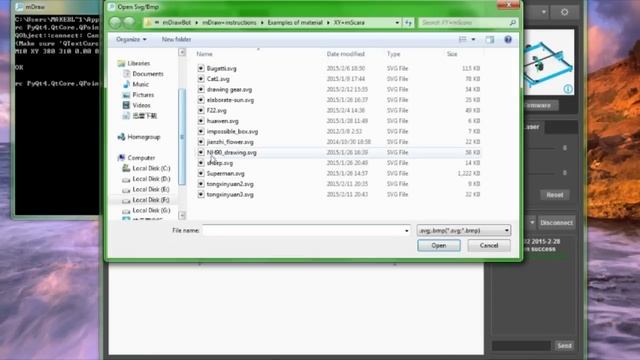Select tongxinyuan3.svg file
The width and height of the screenshot is (640, 360).
click(x=230, y=195)
